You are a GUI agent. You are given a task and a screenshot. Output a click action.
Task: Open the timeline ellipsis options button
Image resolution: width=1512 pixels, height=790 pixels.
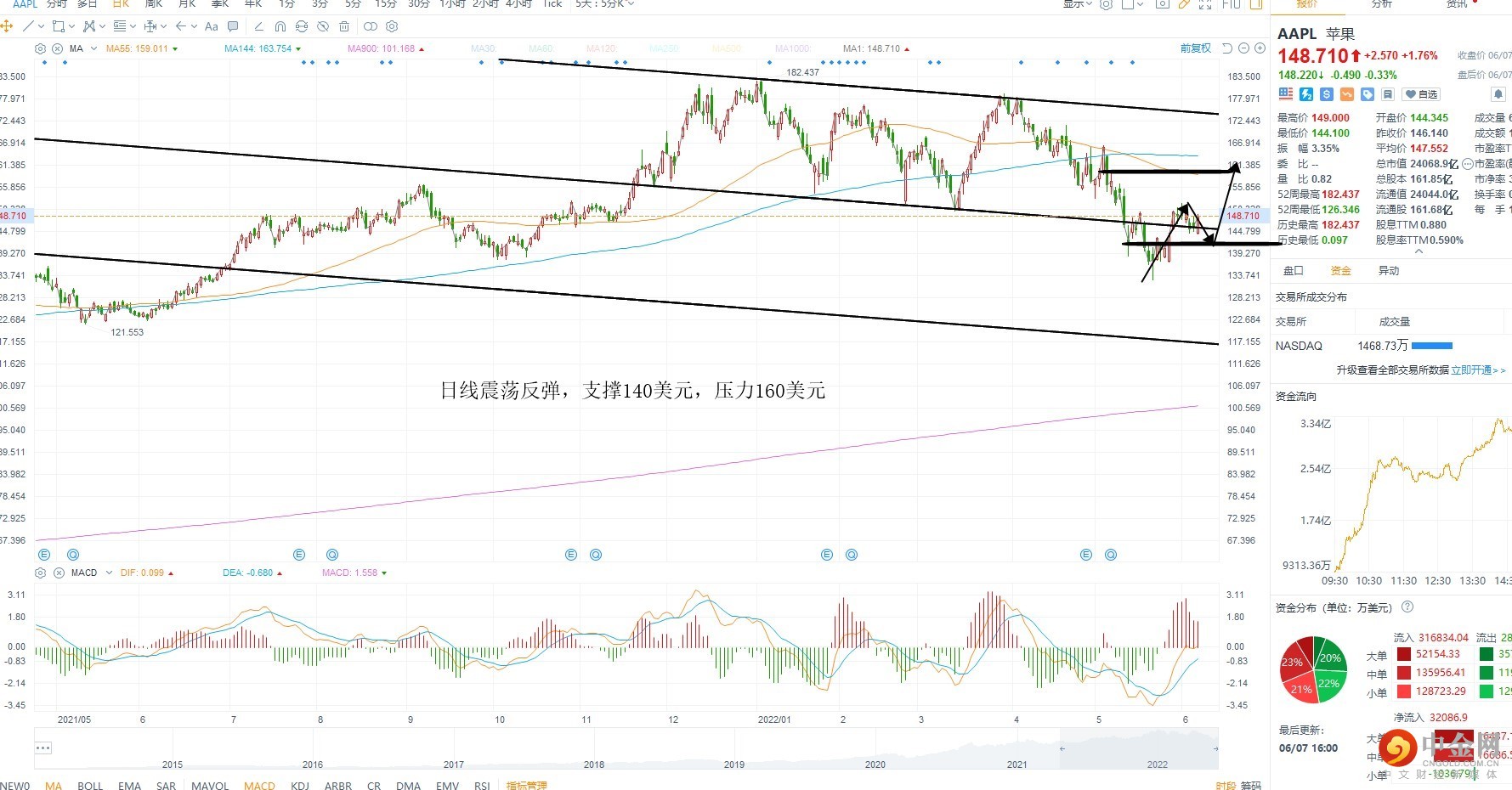(x=43, y=748)
